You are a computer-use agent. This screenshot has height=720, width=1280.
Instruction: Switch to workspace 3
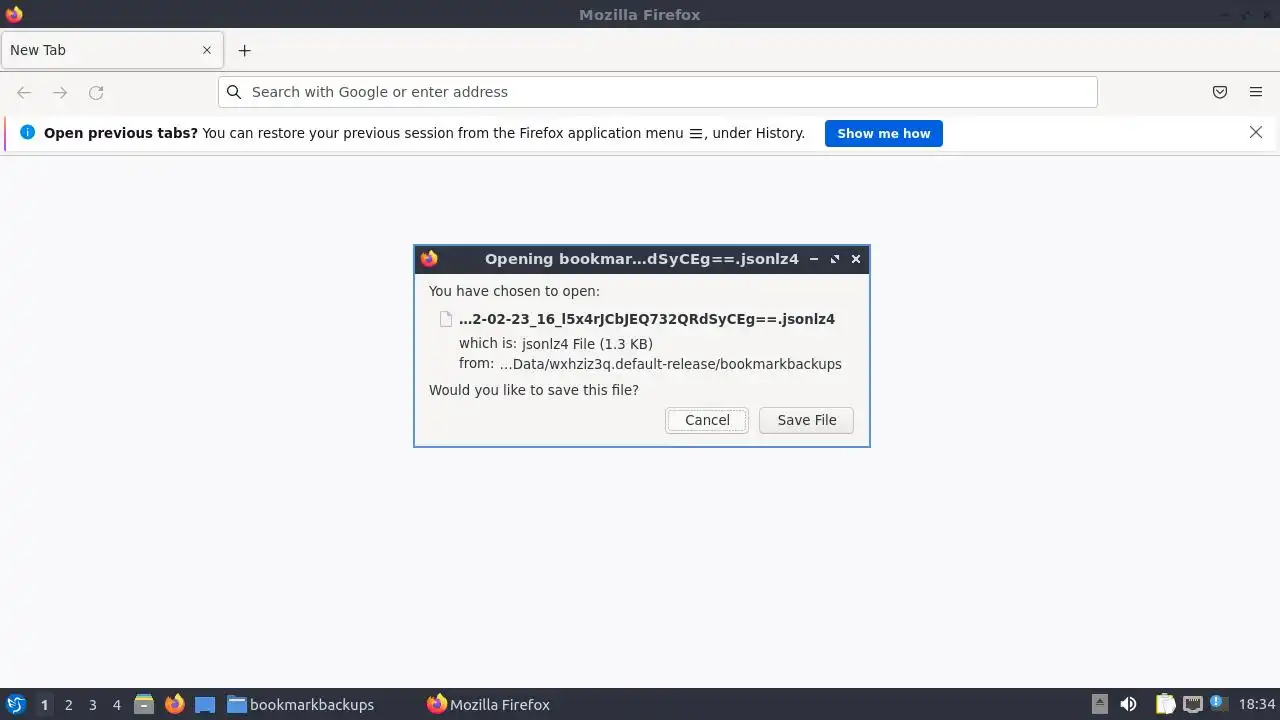(x=92, y=705)
